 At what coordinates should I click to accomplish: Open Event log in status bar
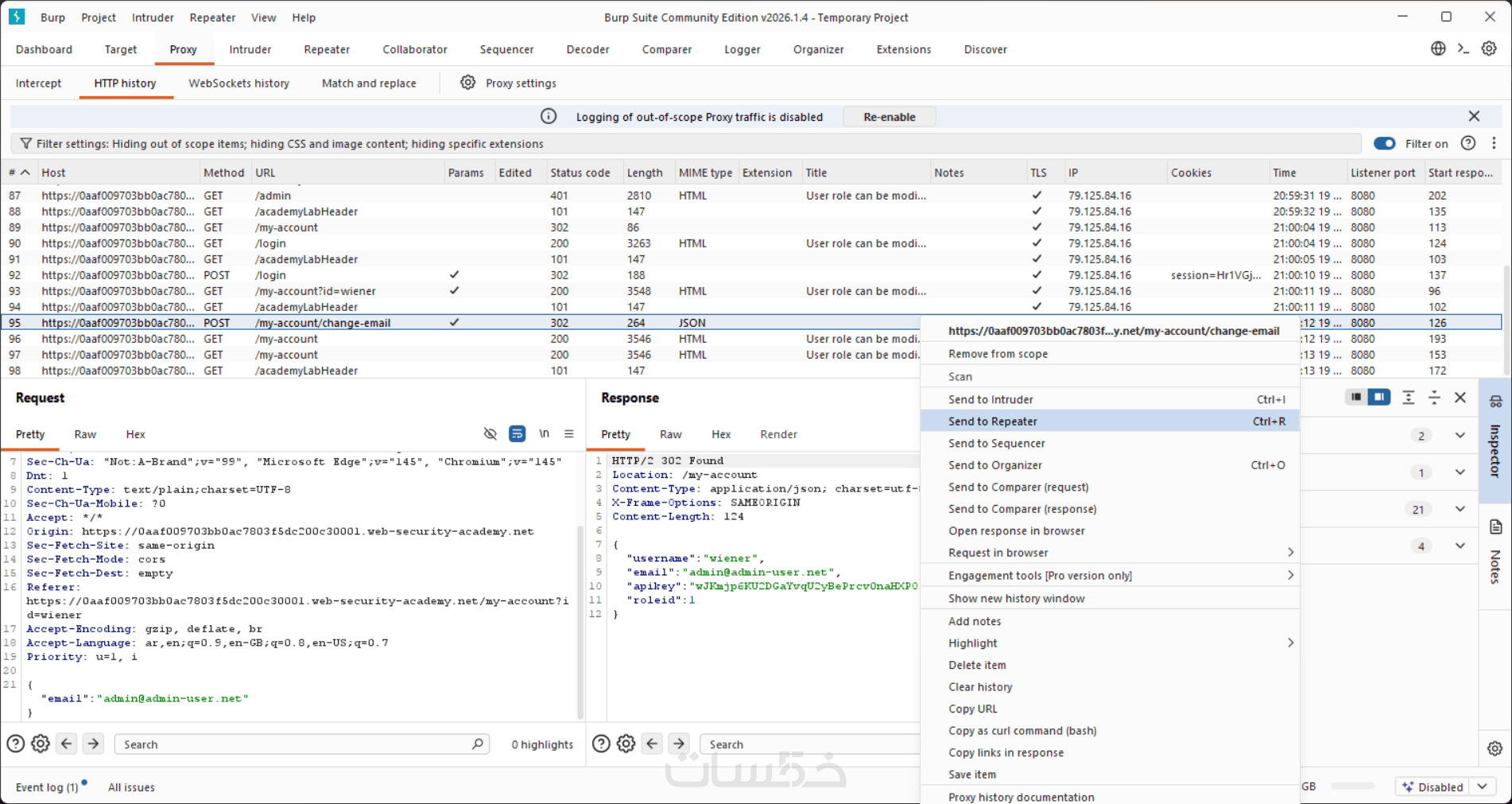tap(47, 787)
